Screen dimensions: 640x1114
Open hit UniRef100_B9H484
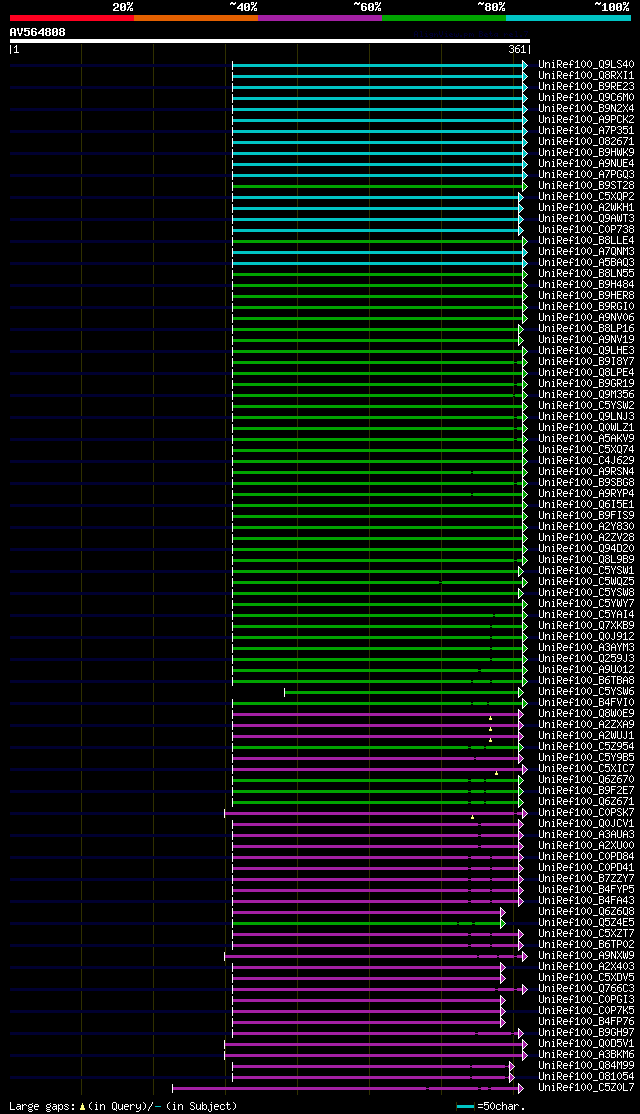point(586,285)
